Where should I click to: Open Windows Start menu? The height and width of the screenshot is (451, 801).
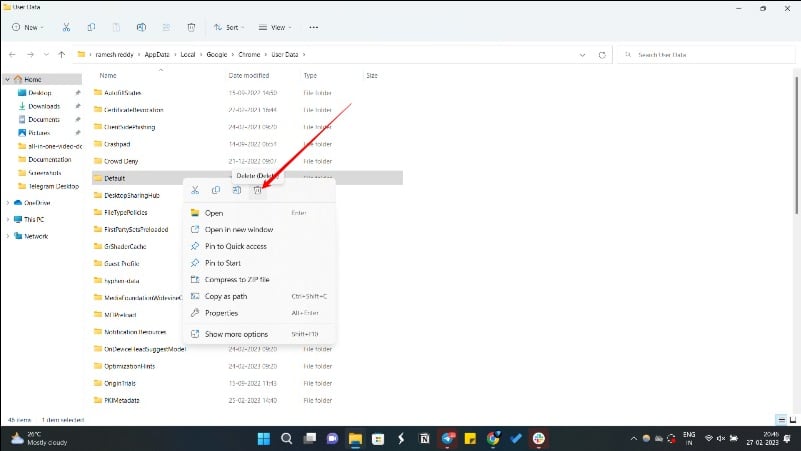click(264, 439)
